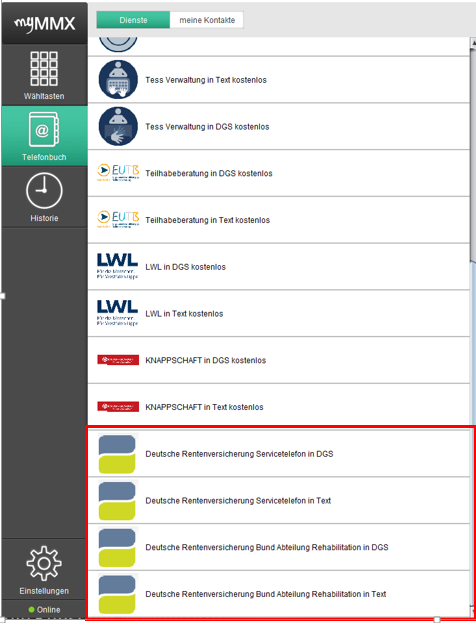Click the LWL logo for LWL in Text
The width and height of the screenshot is (476, 623).
point(118,313)
